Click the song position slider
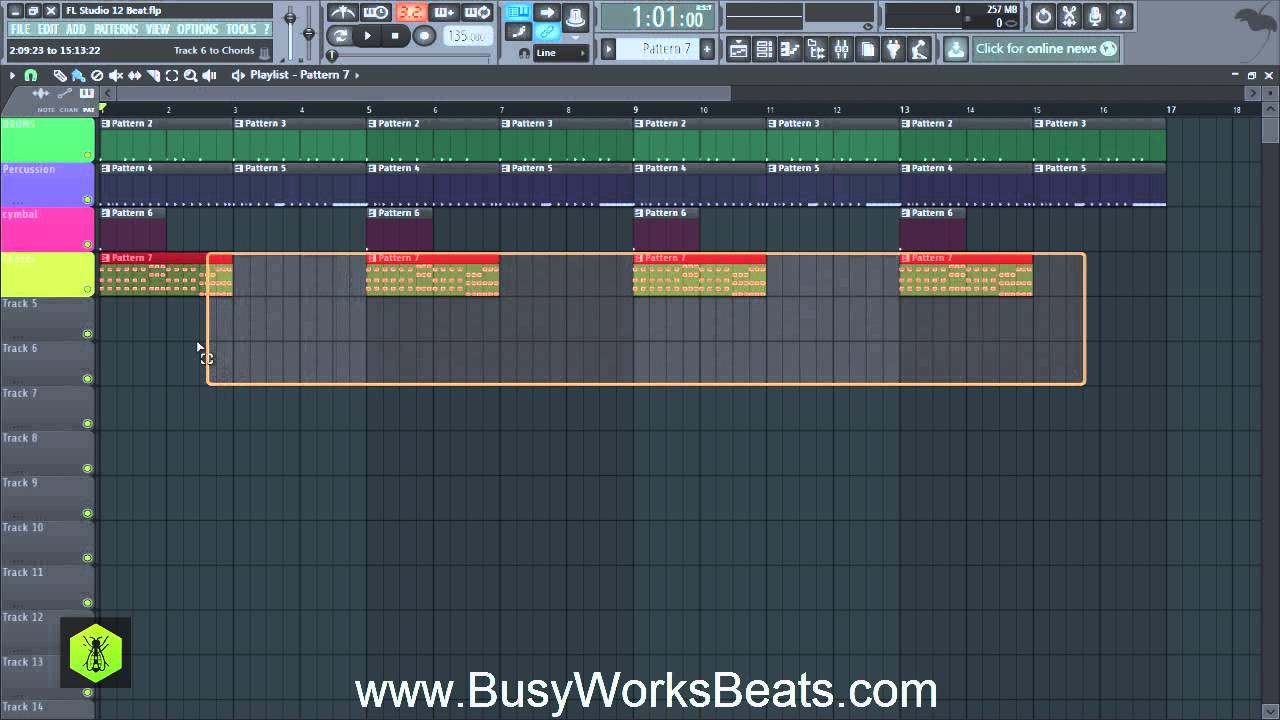This screenshot has height=720, width=1280. (410, 55)
